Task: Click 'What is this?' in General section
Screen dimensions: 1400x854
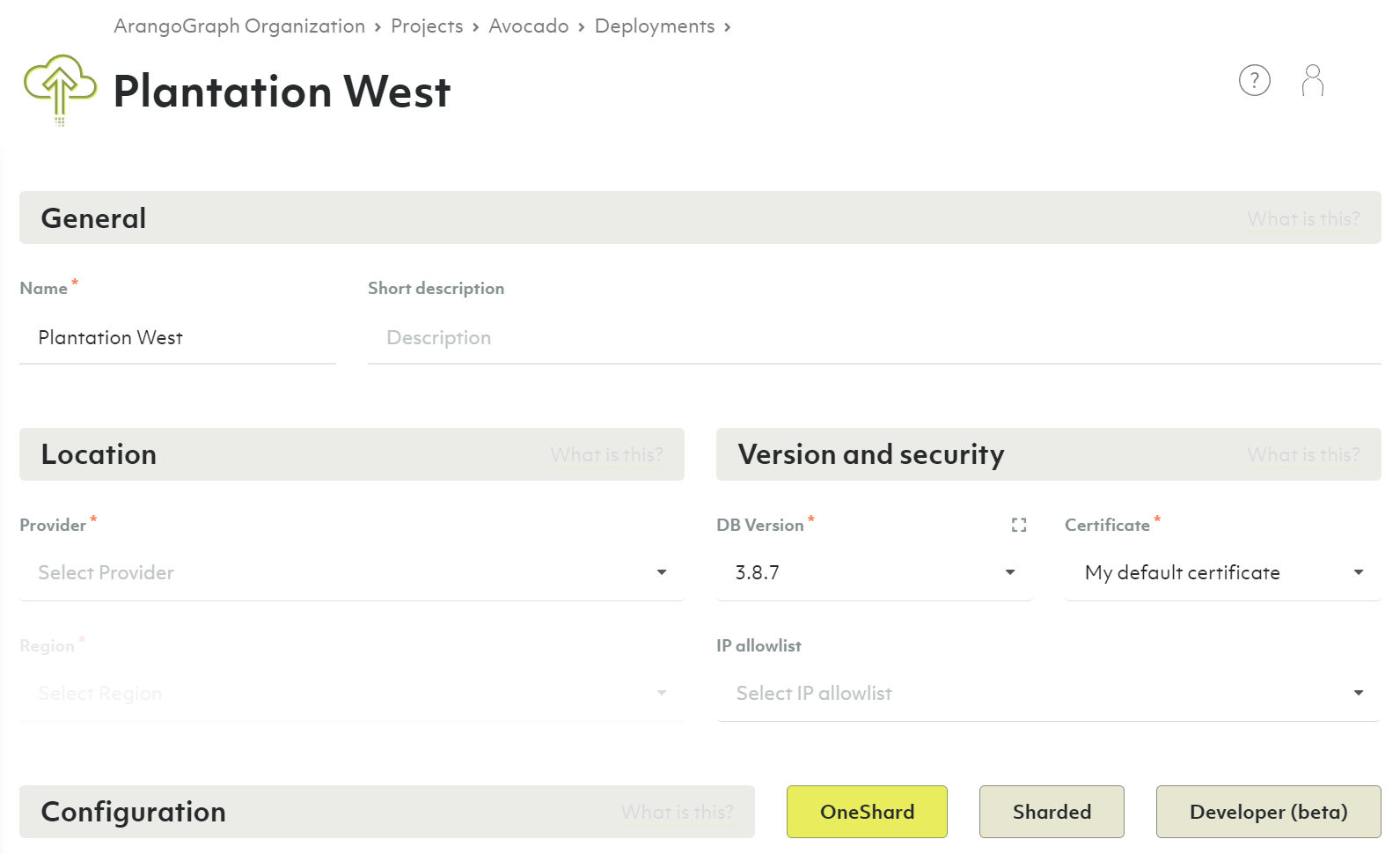Action: coord(1303,218)
